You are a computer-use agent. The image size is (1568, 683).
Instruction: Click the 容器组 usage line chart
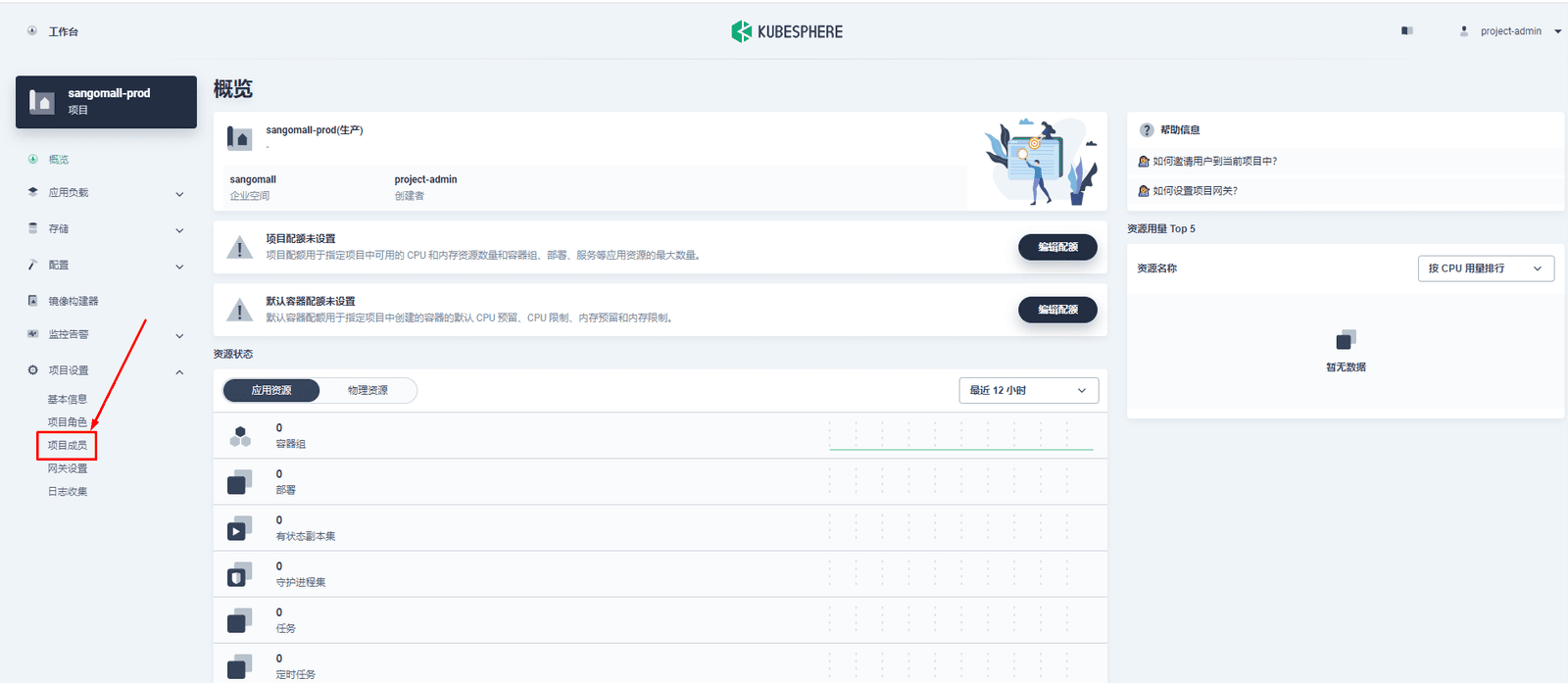click(x=961, y=436)
